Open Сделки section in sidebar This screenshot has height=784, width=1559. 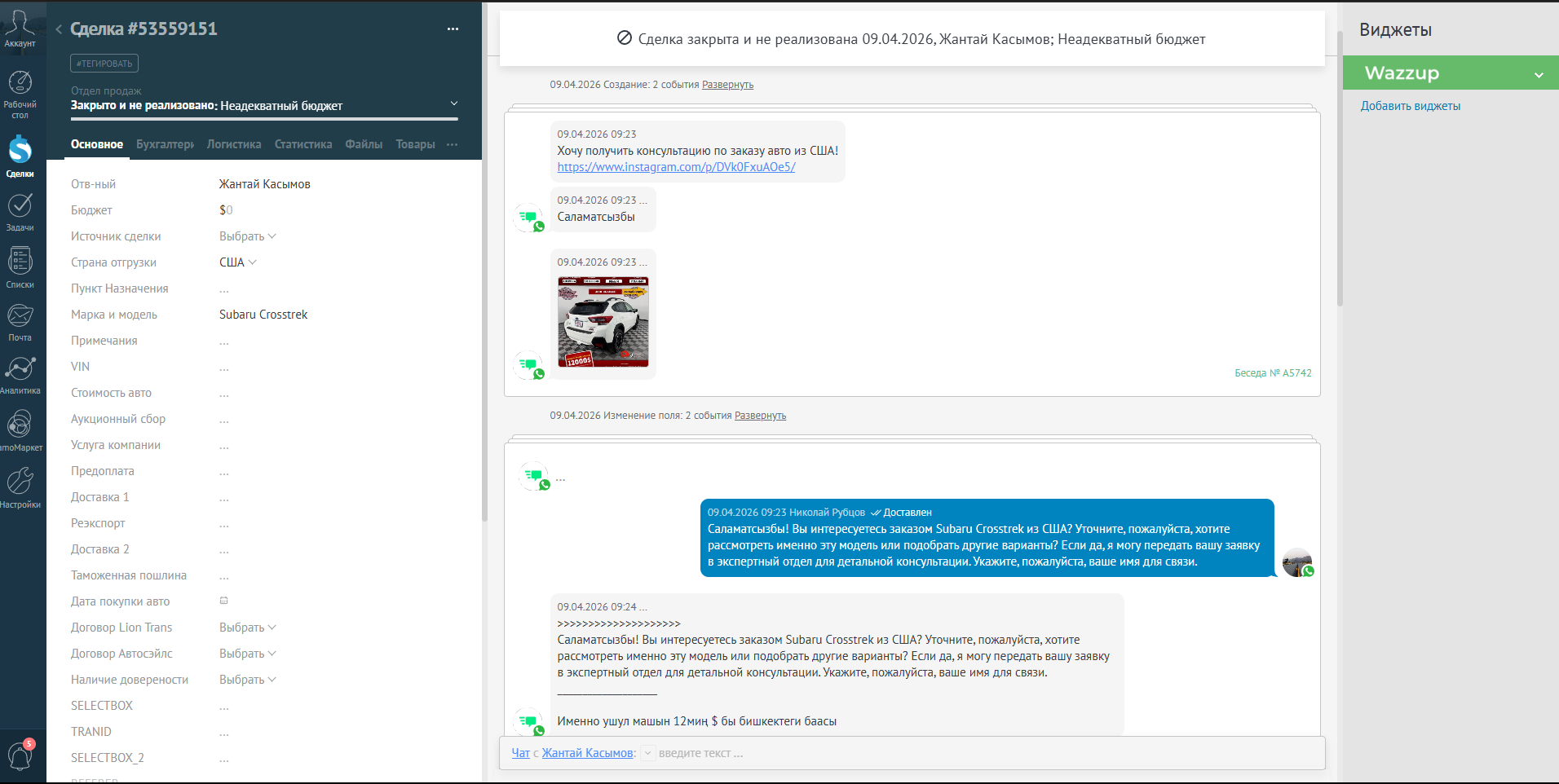pyautogui.click(x=20, y=156)
